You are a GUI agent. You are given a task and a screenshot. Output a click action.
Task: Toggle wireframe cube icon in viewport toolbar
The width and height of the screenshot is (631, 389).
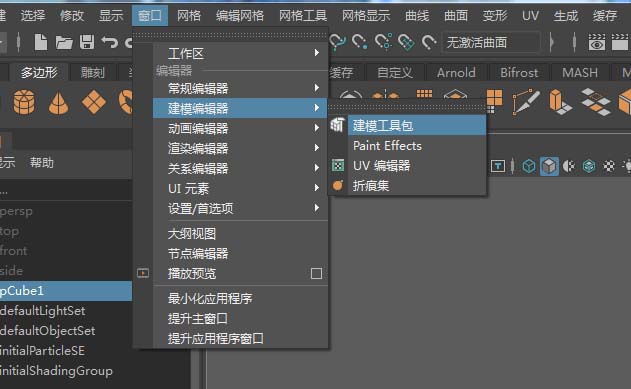(x=529, y=166)
